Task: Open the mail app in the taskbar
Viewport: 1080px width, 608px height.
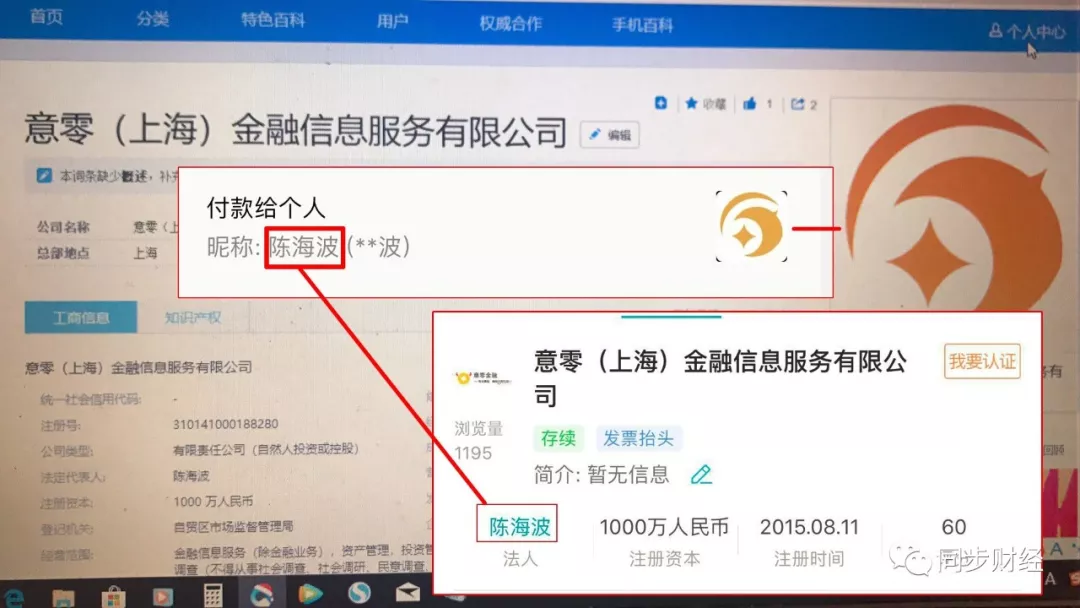Action: coord(407,594)
